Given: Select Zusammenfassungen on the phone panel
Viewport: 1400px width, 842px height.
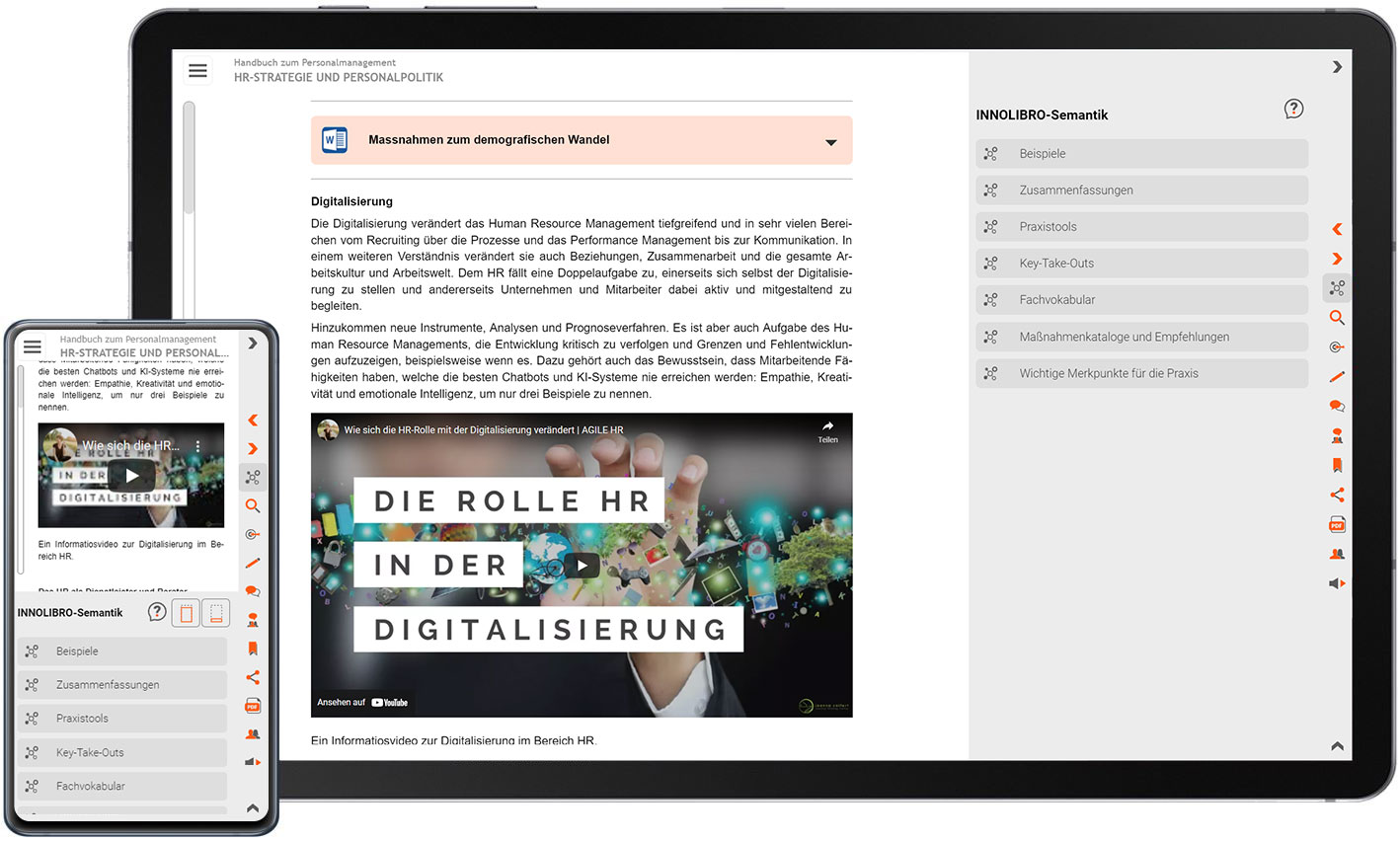Looking at the screenshot, I should (x=122, y=685).
